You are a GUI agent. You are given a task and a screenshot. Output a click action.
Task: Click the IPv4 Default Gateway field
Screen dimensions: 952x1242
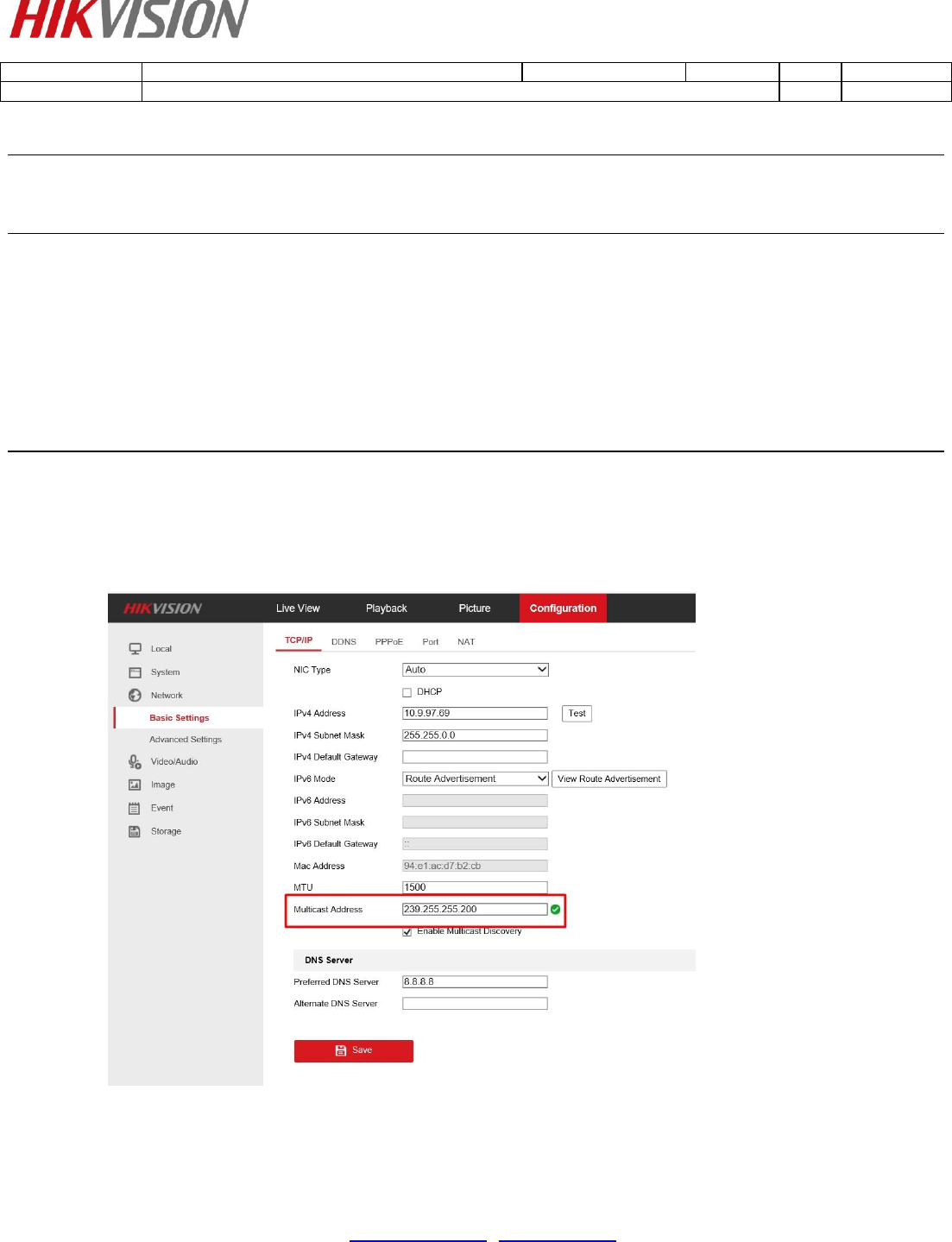click(475, 757)
